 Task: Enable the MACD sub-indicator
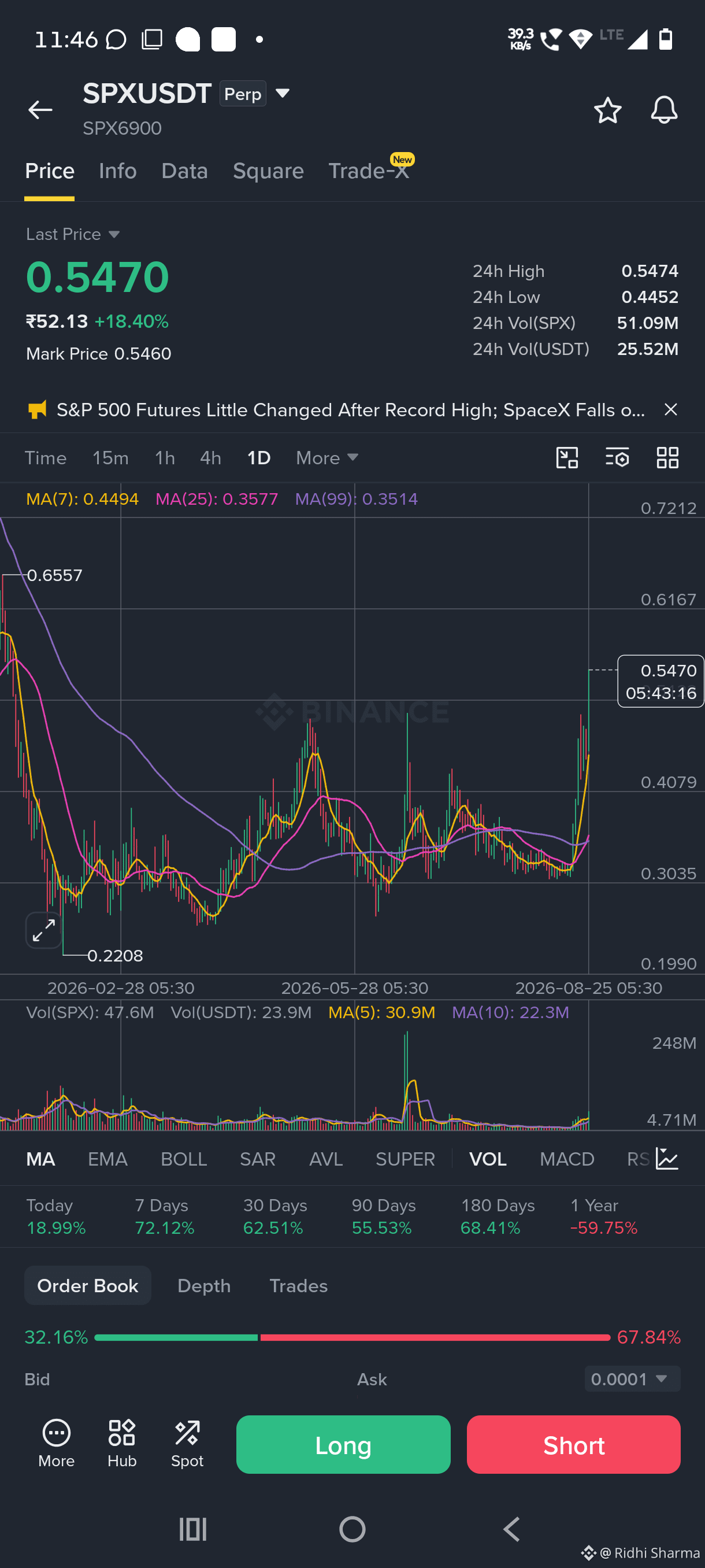pyautogui.click(x=567, y=1159)
